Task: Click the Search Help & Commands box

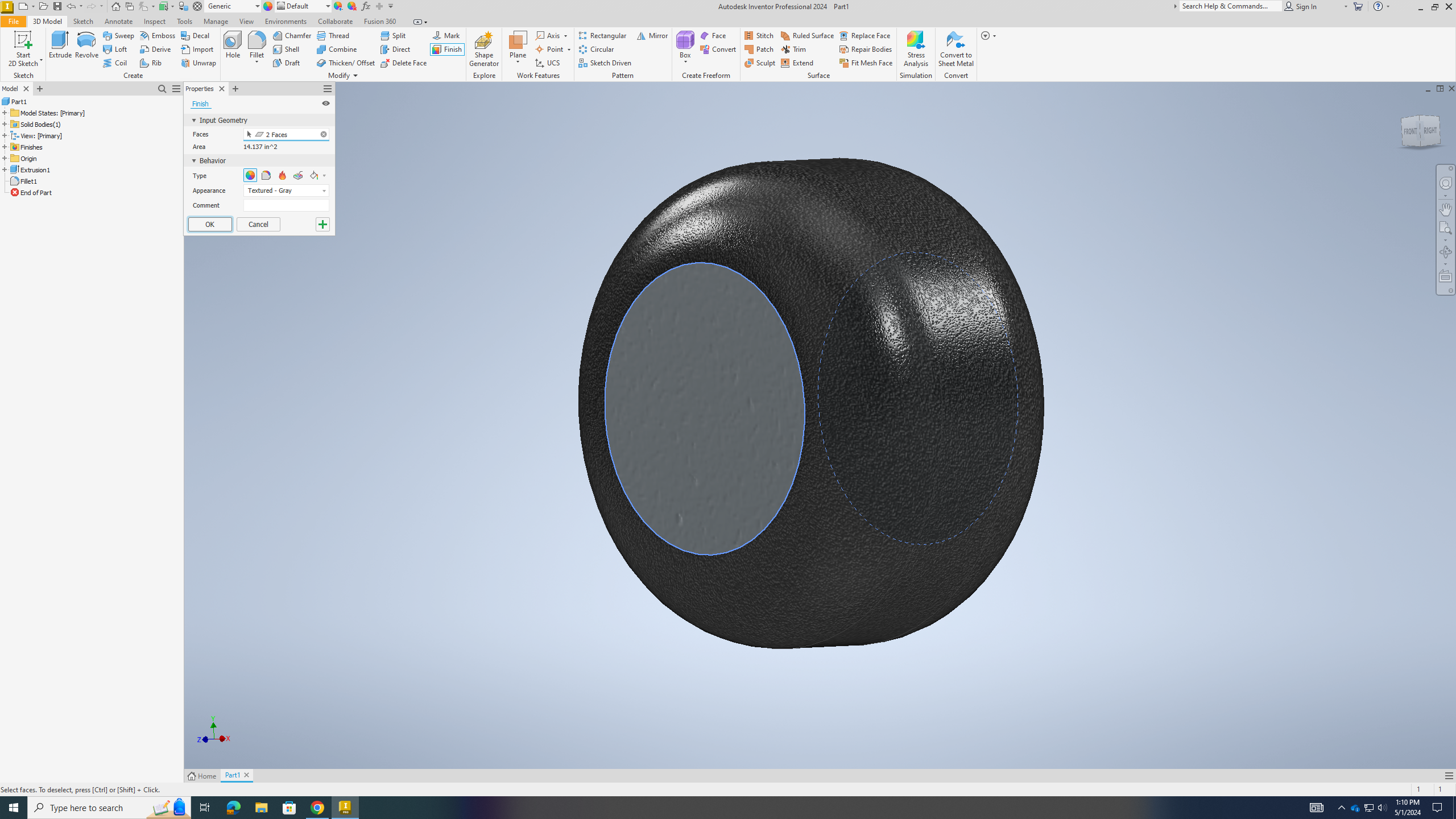Action: pyautogui.click(x=1230, y=6)
